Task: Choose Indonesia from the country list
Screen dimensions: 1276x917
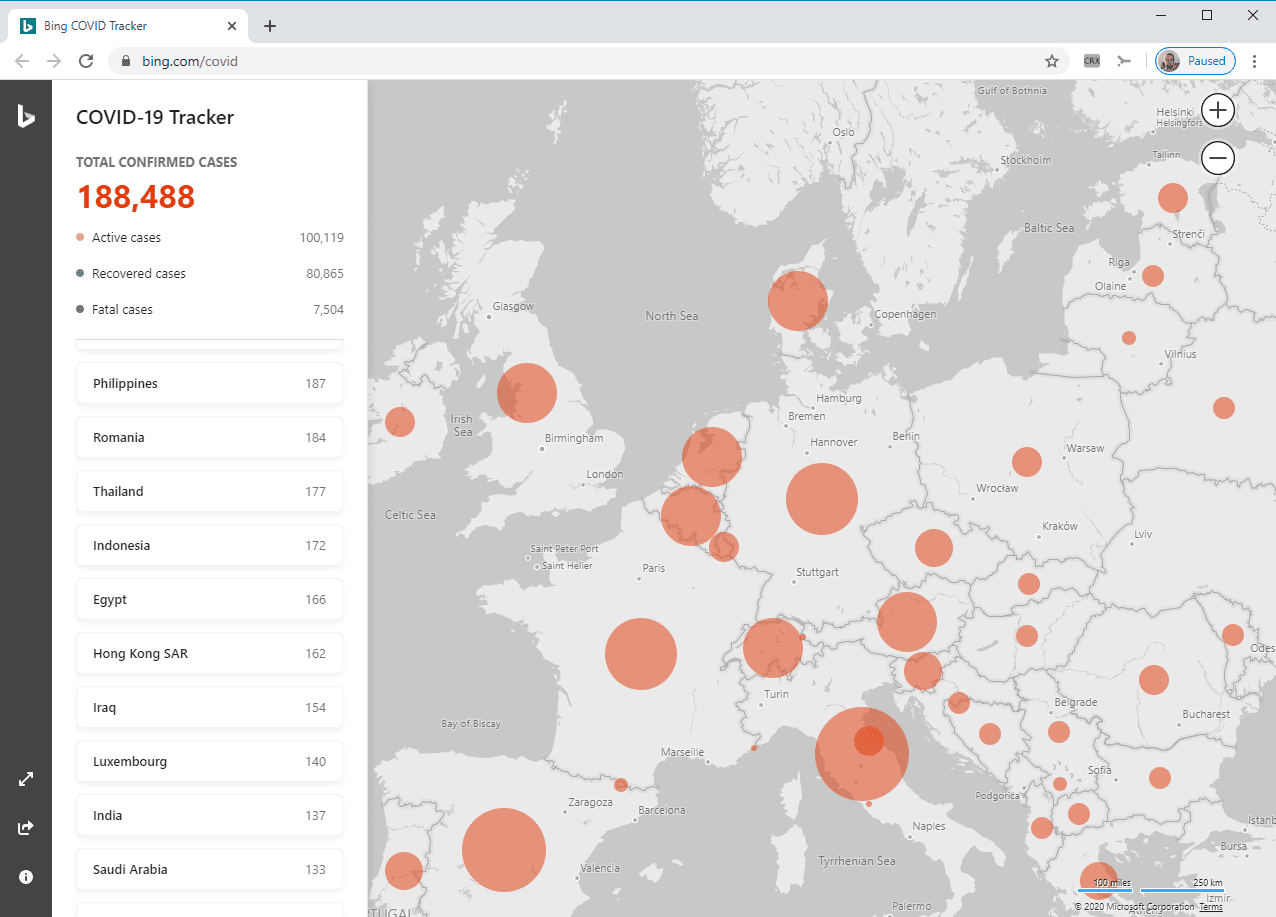Action: [209, 546]
